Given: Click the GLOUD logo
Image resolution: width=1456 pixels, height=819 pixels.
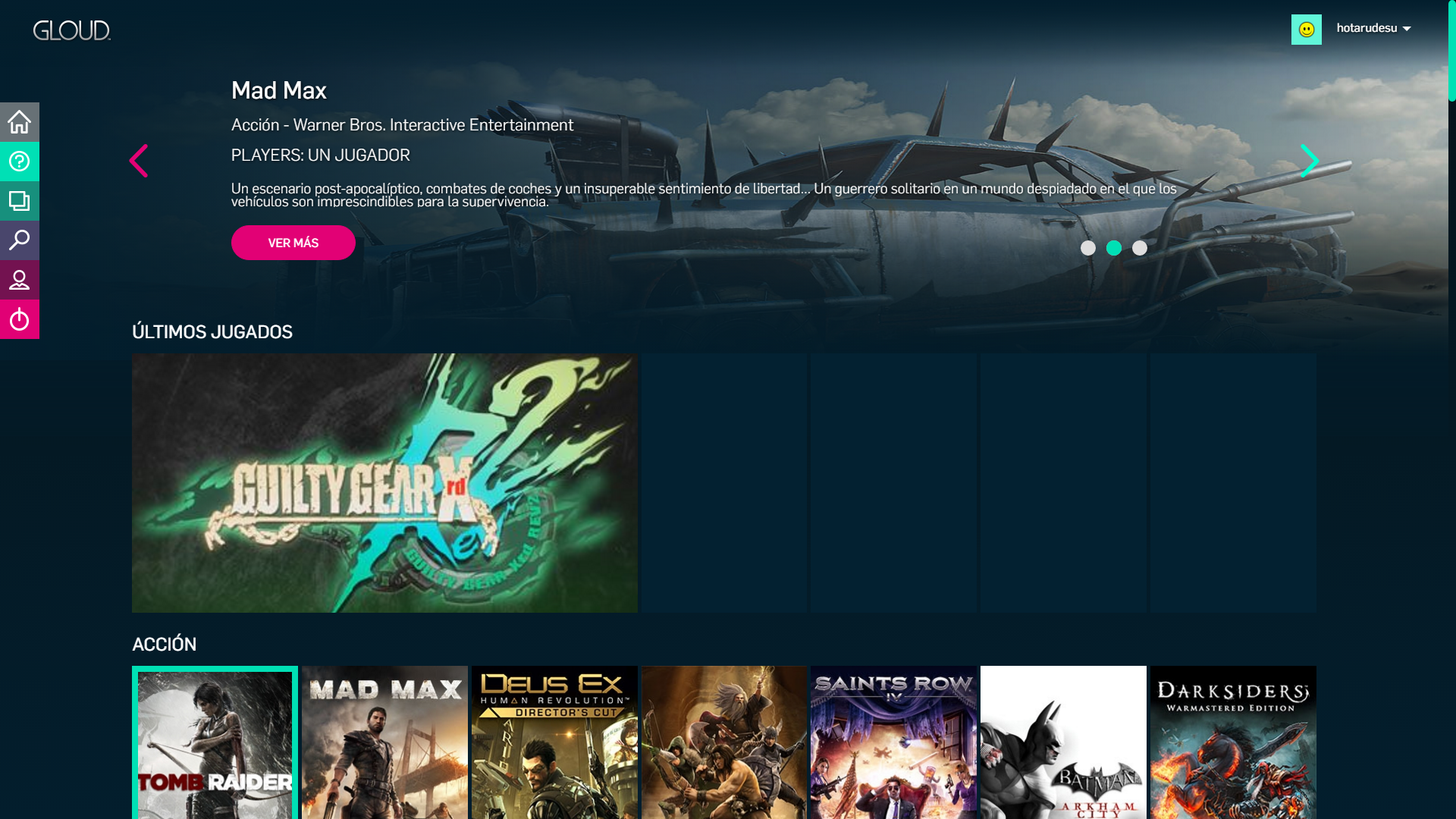Looking at the screenshot, I should point(72,30).
